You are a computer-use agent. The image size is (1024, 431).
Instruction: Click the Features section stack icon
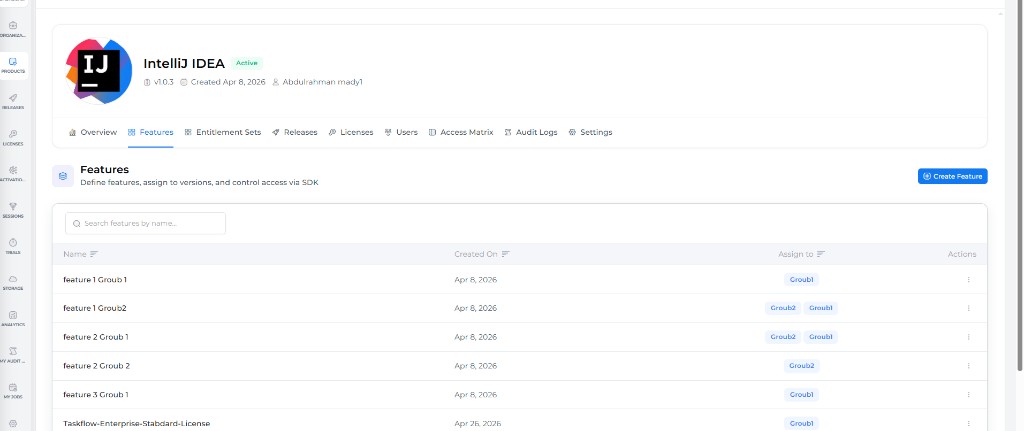[63, 176]
